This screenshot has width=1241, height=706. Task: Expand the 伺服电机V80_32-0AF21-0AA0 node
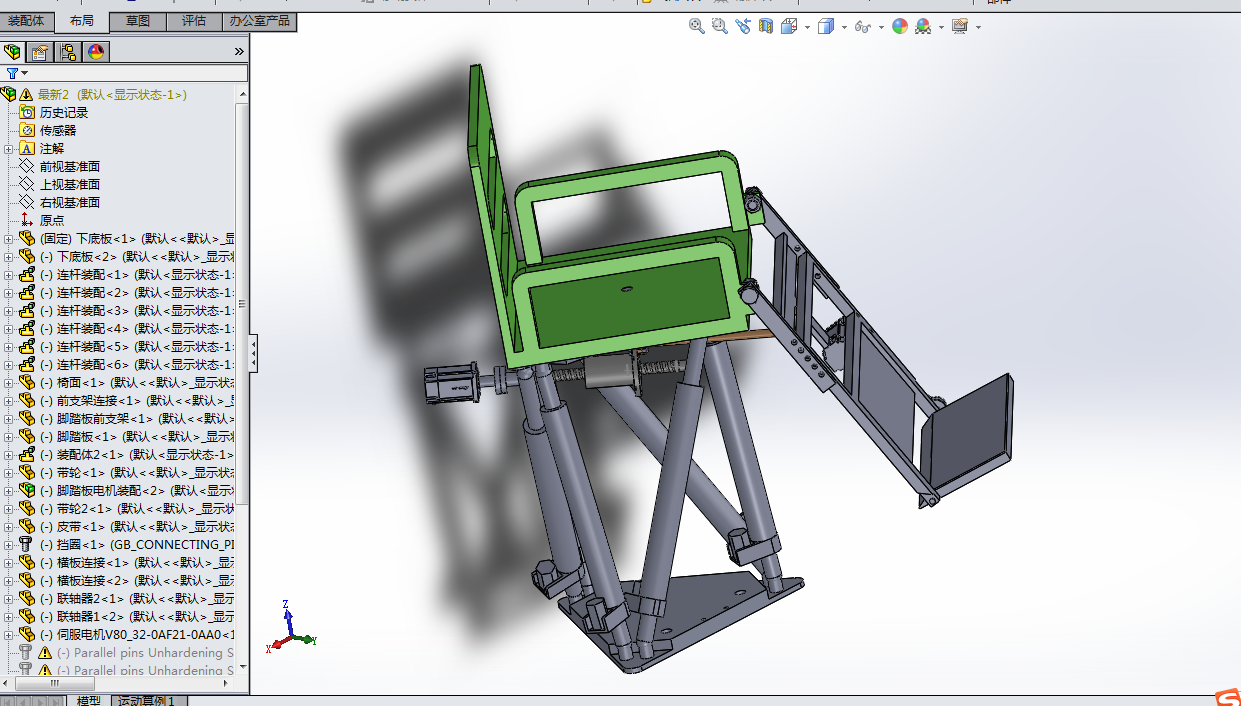coord(9,635)
